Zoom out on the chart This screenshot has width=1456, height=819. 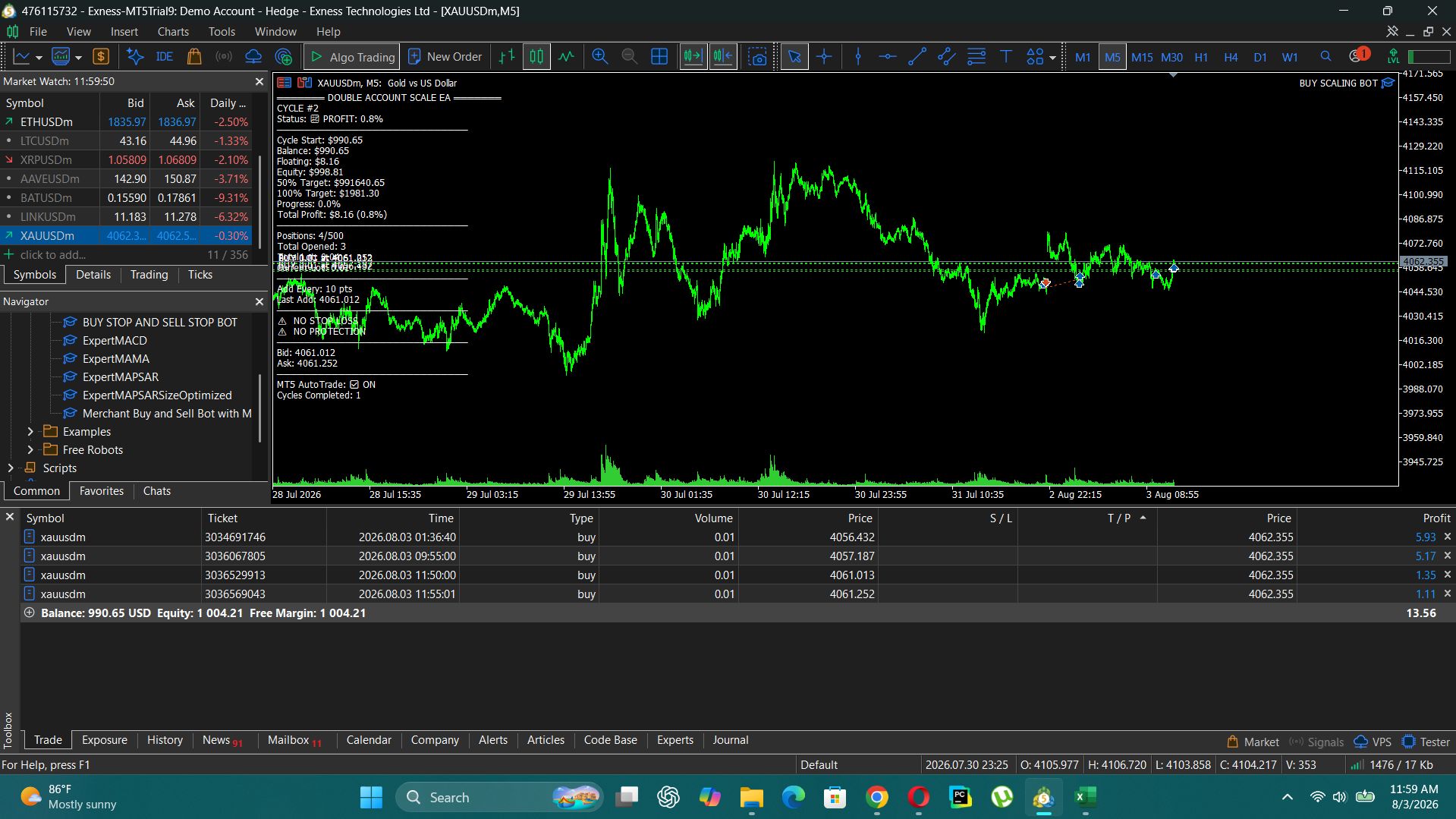[x=629, y=57]
